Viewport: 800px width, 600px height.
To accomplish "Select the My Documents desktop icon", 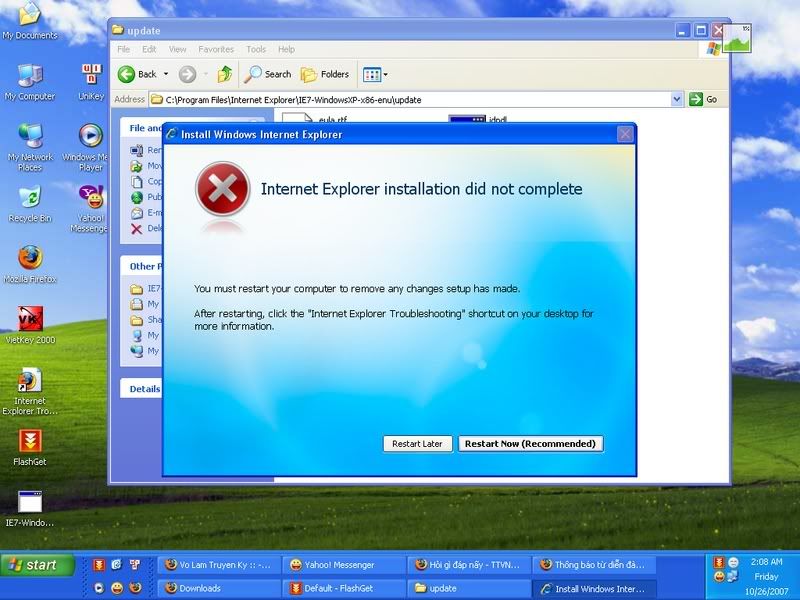I will click(x=30, y=21).
